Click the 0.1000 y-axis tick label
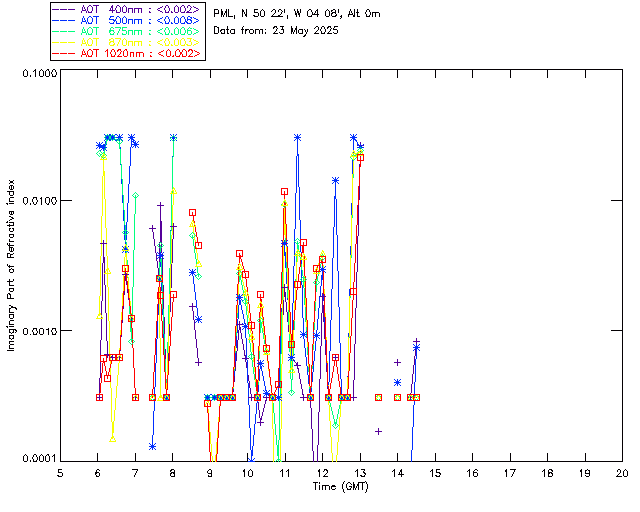Screen dimensions: 640x512 [36, 75]
